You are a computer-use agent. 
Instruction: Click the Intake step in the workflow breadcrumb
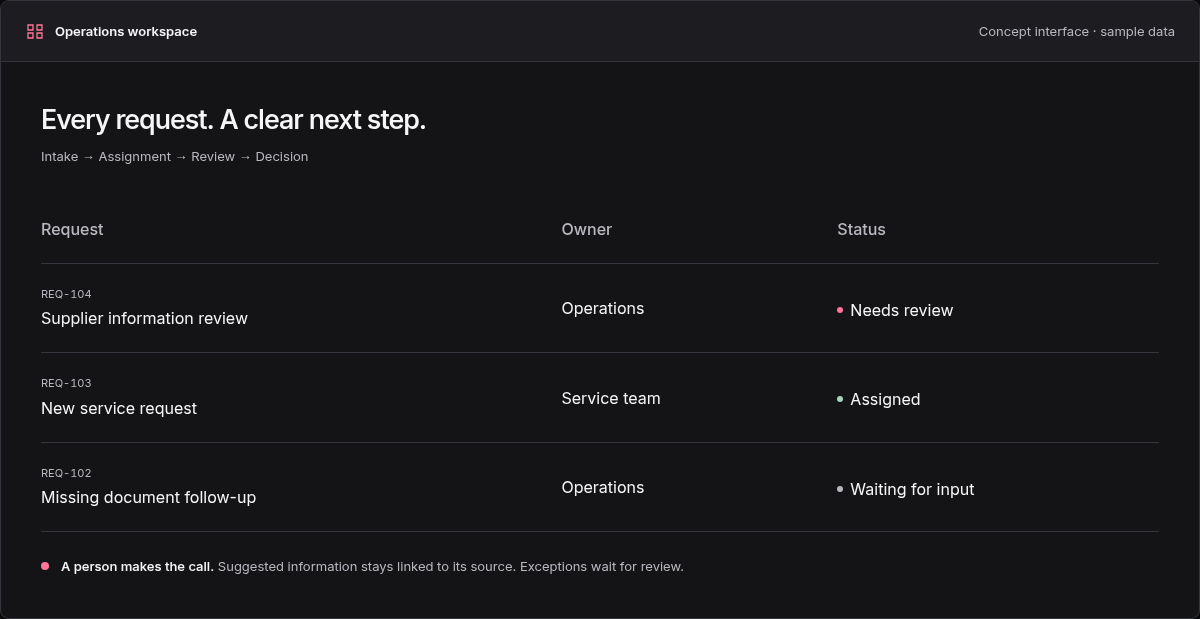point(59,157)
